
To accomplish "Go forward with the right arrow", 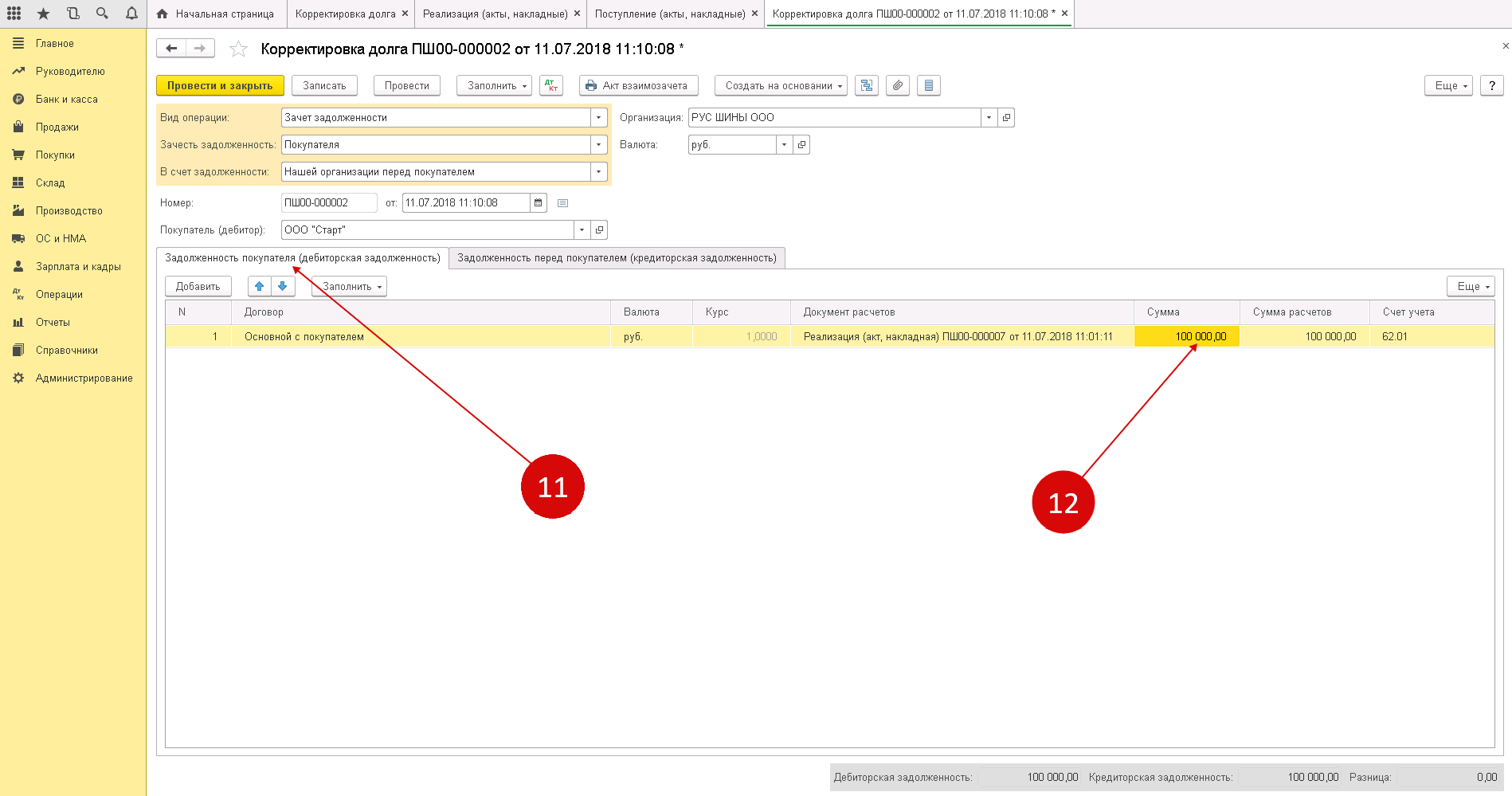I will [x=200, y=49].
